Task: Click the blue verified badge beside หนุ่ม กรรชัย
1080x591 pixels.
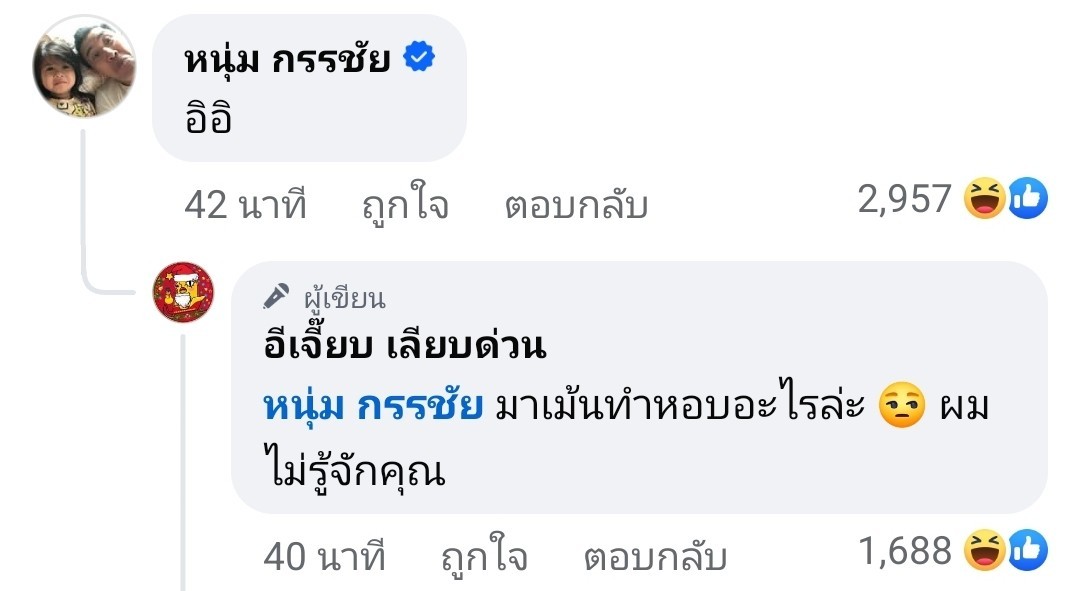Action: pos(418,61)
